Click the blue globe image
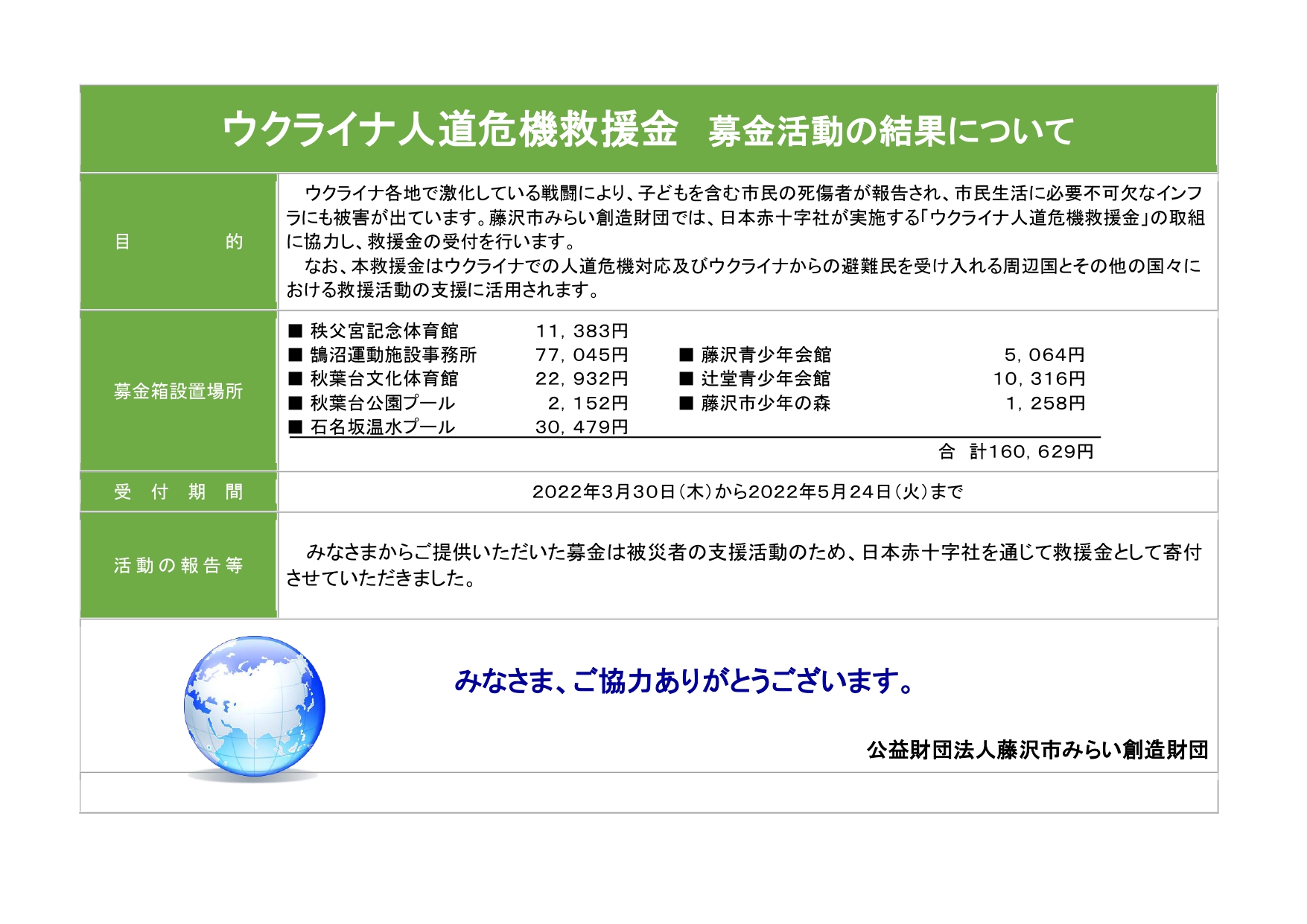The width and height of the screenshot is (1307, 924). 254,706
